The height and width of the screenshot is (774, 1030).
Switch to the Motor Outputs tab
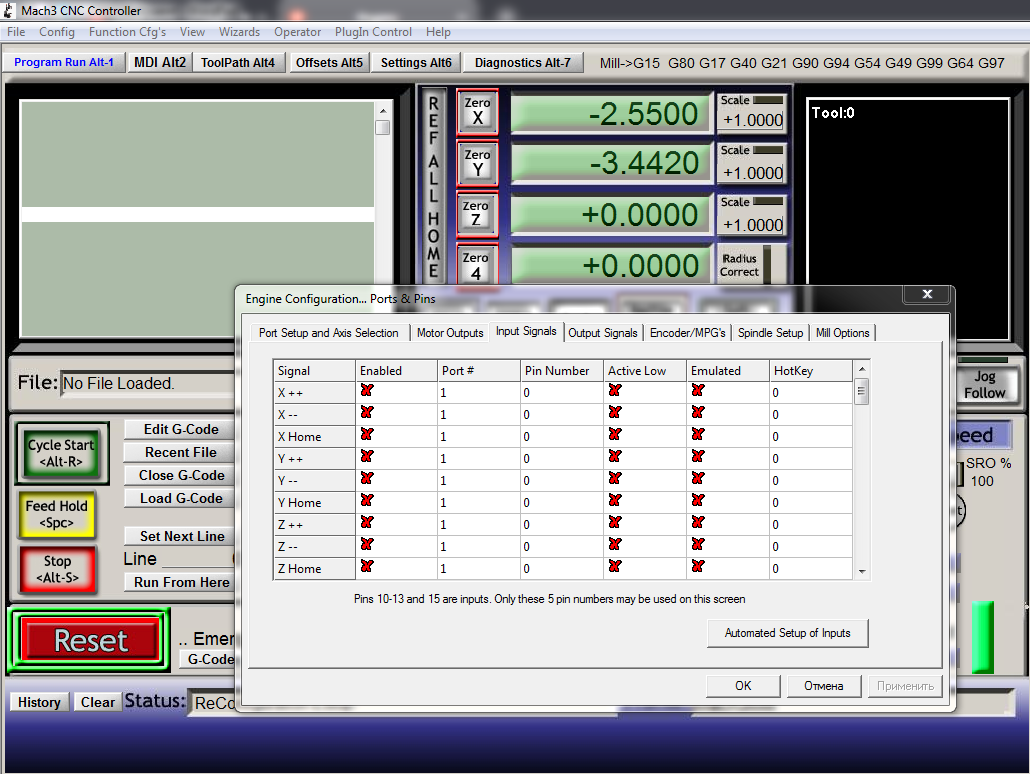[x=450, y=333]
